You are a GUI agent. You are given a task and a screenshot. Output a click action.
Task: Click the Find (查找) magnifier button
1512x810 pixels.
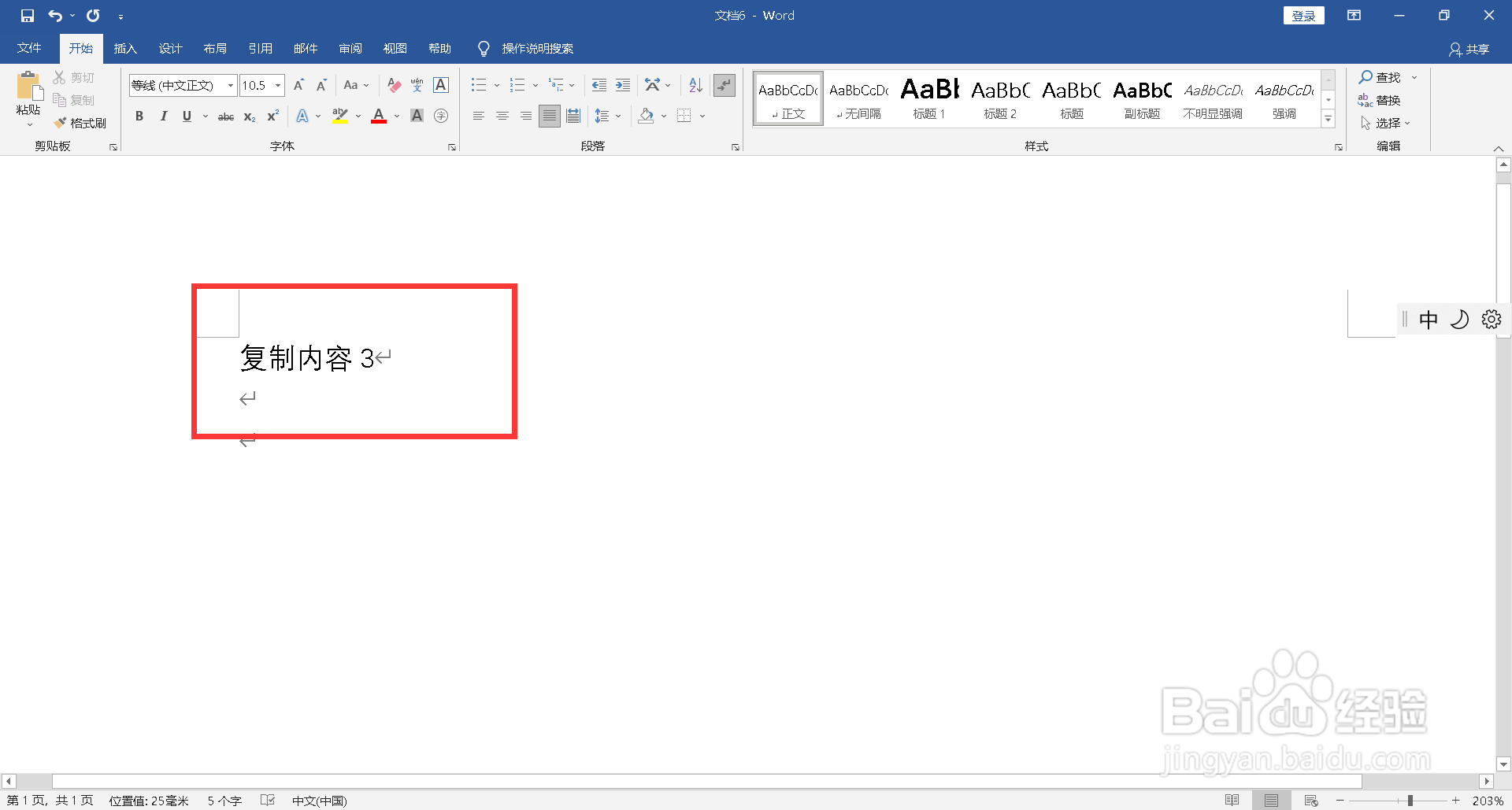coord(1380,77)
